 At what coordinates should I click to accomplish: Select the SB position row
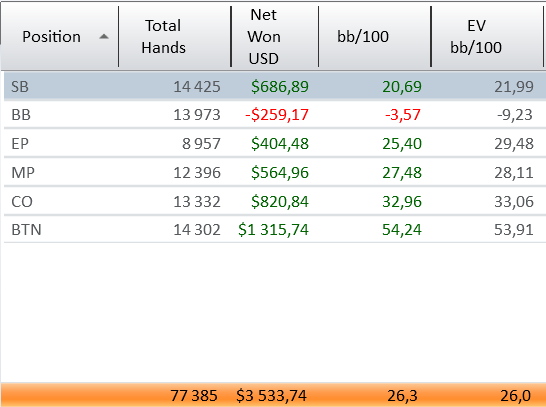coord(275,86)
